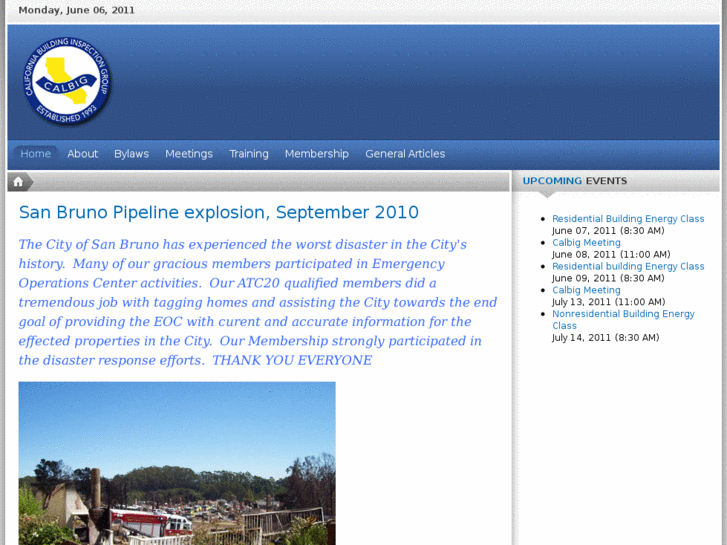Click the Upcoming Events panel header
Image resolution: width=727 pixels, height=545 pixels.
point(575,181)
